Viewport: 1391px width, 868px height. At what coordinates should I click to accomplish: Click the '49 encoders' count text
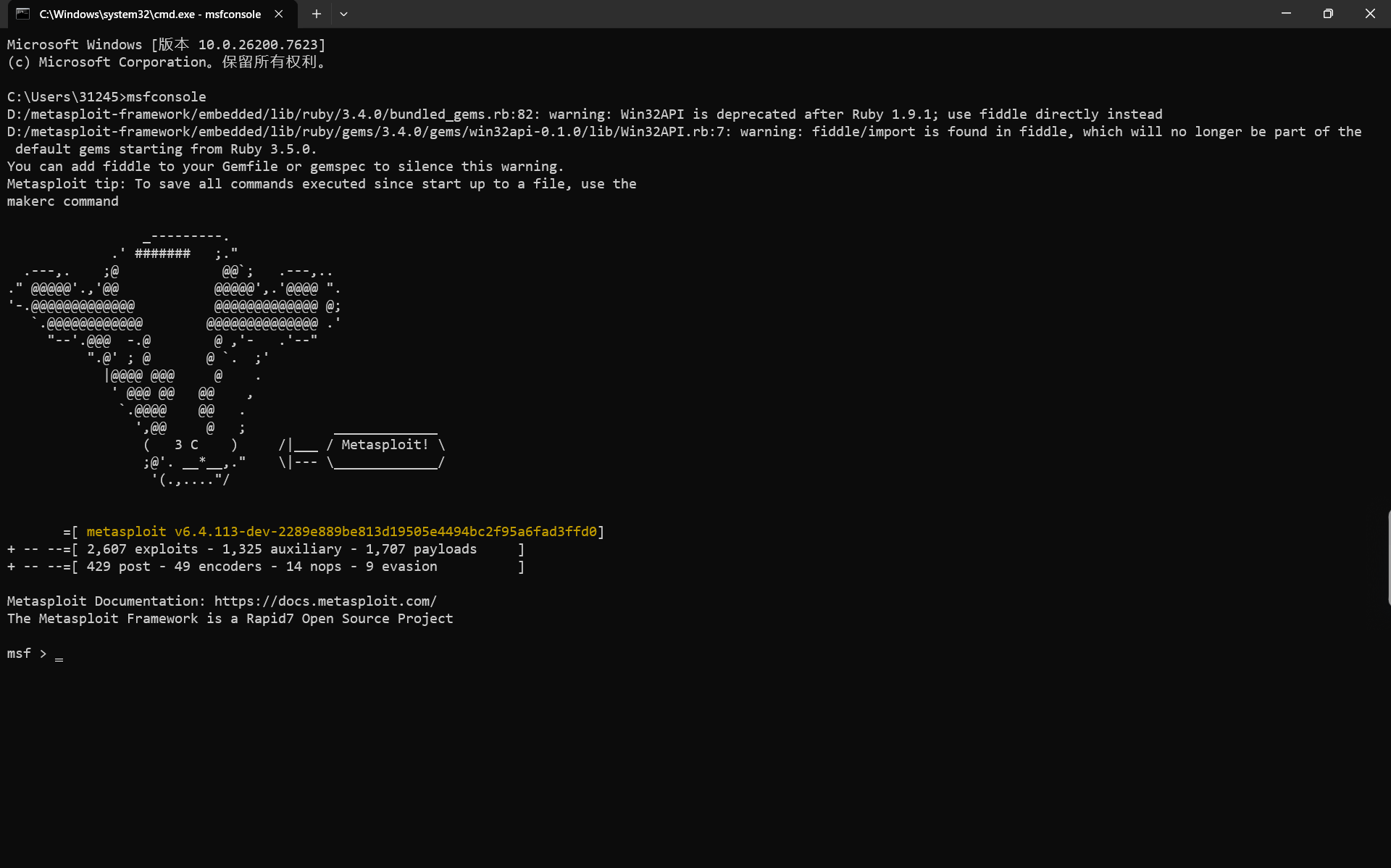pyautogui.click(x=218, y=567)
